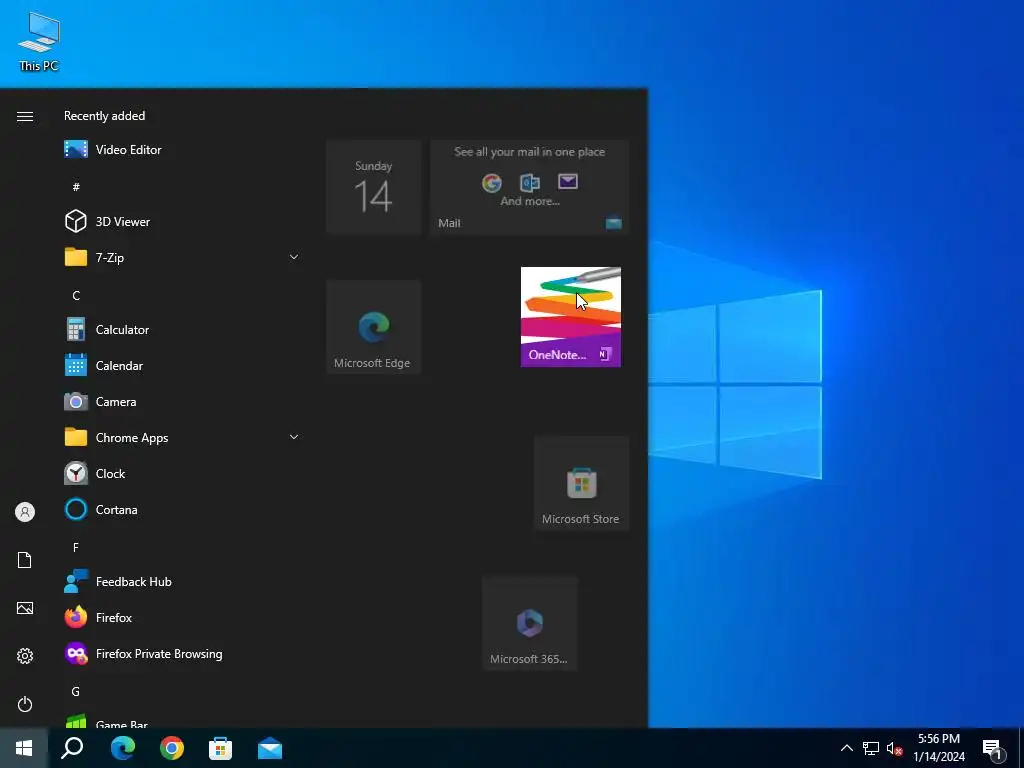
Task: Expand the 7-Zip folder chevron
Action: coord(294,257)
